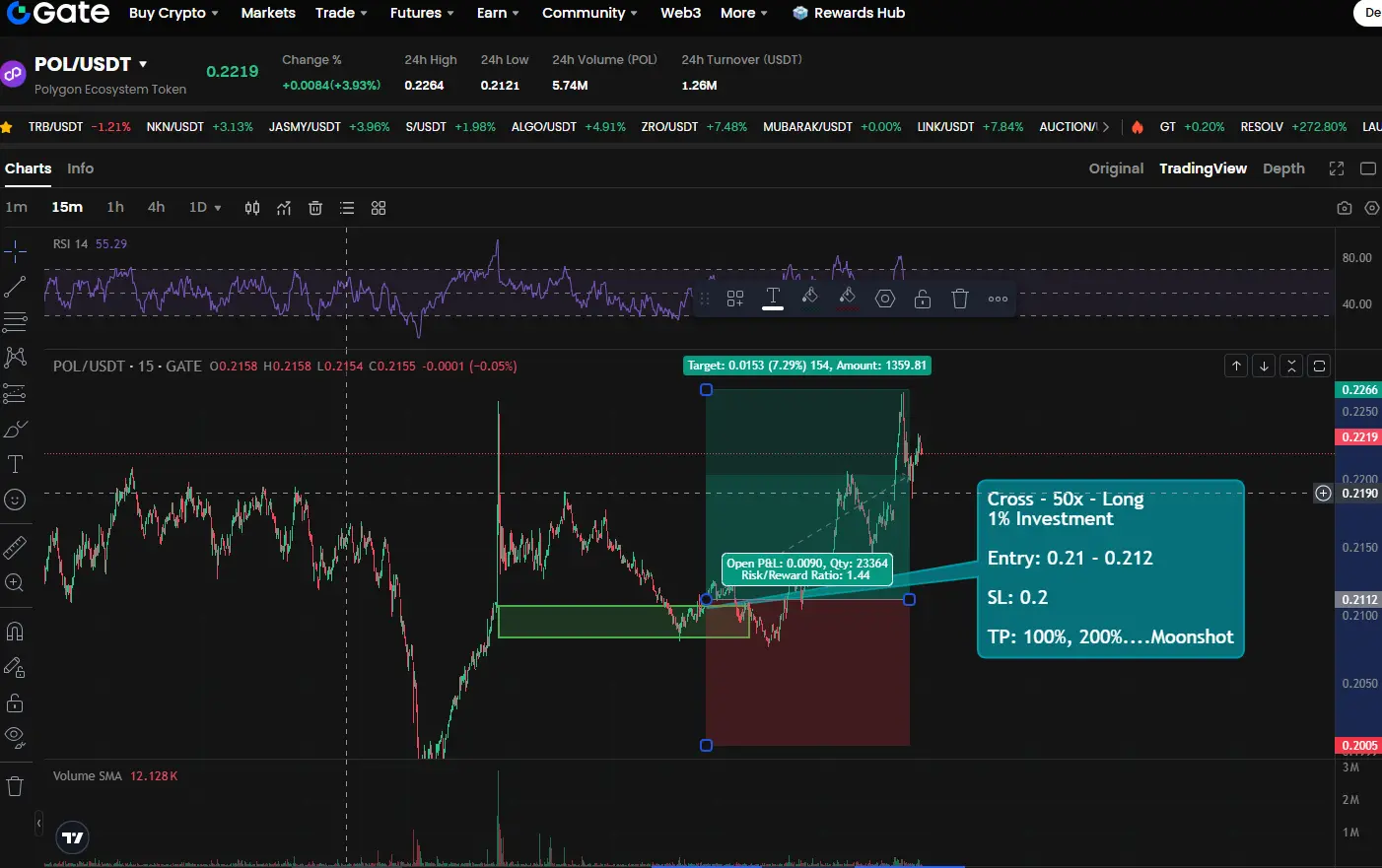Change stop color fill bucket, red underline
This screenshot has height=868, width=1382.
tap(847, 299)
